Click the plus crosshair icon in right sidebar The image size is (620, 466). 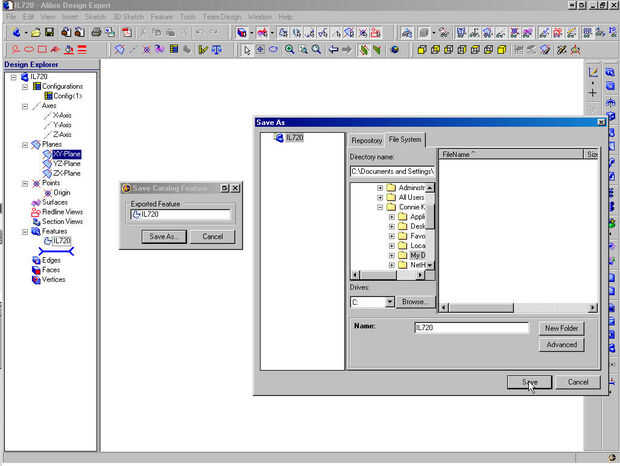pos(593,93)
